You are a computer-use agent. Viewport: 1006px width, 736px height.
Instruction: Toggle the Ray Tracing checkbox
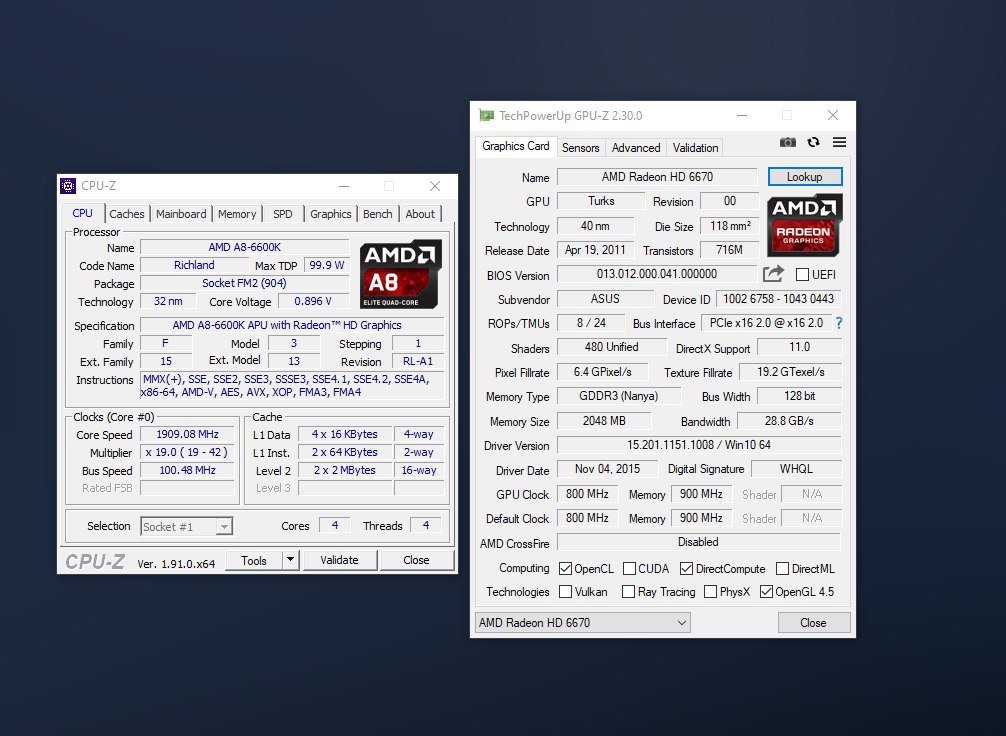point(629,592)
